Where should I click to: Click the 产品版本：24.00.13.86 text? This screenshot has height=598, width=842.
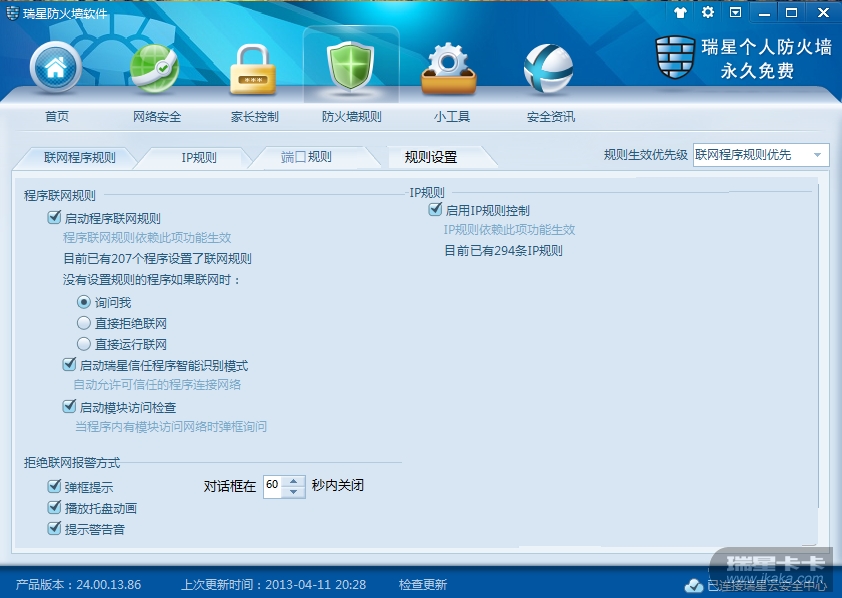78,585
